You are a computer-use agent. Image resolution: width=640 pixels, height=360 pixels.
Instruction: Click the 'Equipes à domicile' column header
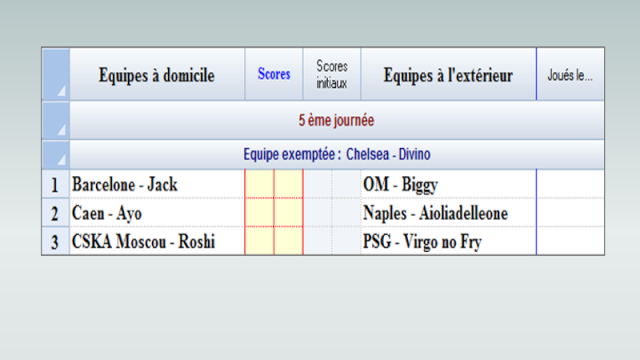tap(157, 74)
